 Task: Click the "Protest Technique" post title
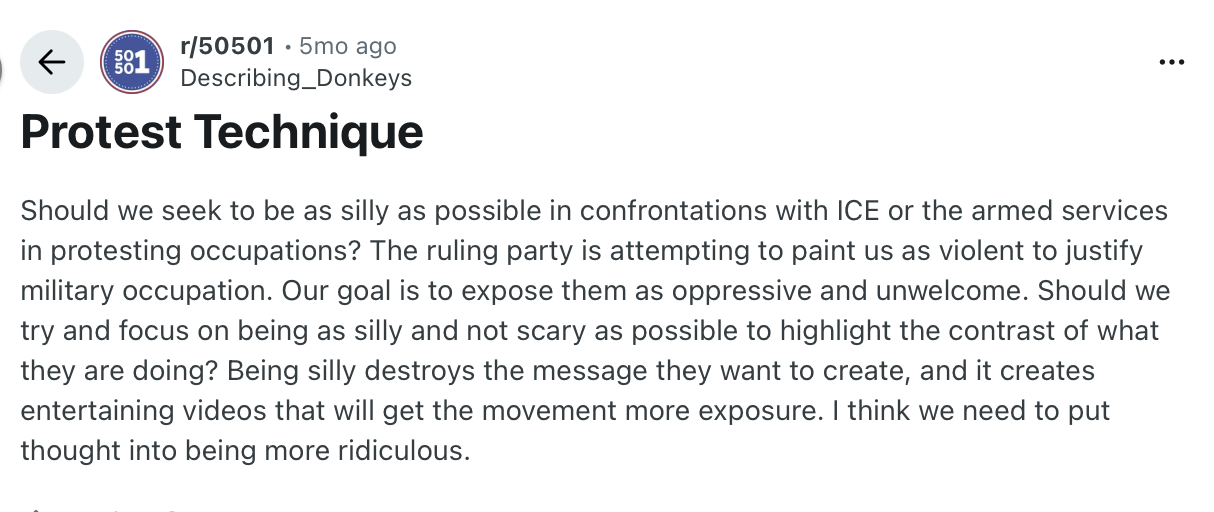(222, 132)
